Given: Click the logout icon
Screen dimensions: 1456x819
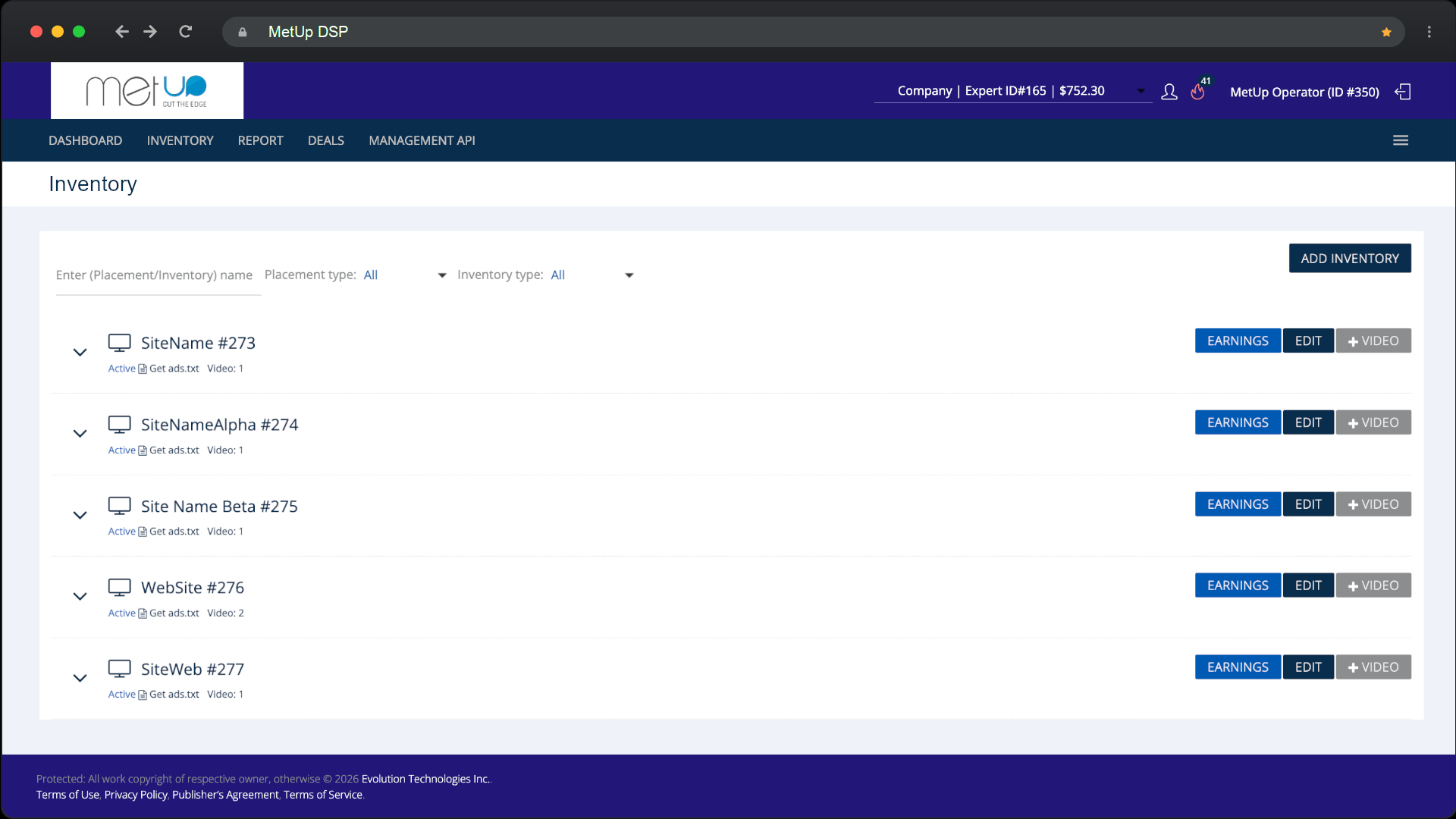Looking at the screenshot, I should 1403,92.
